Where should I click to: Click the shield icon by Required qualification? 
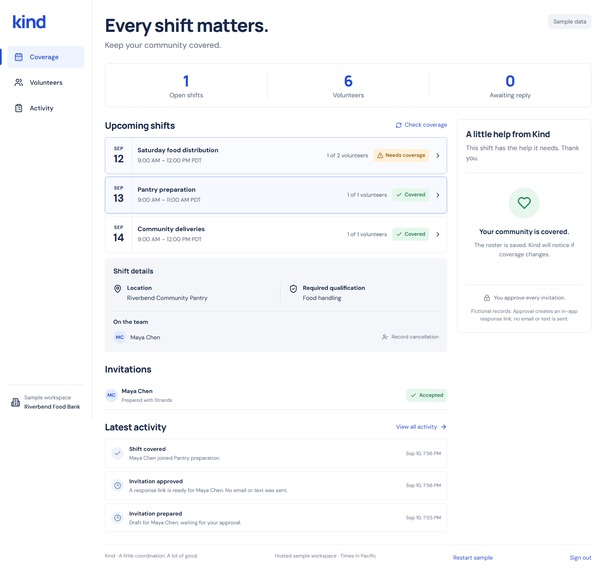293,289
